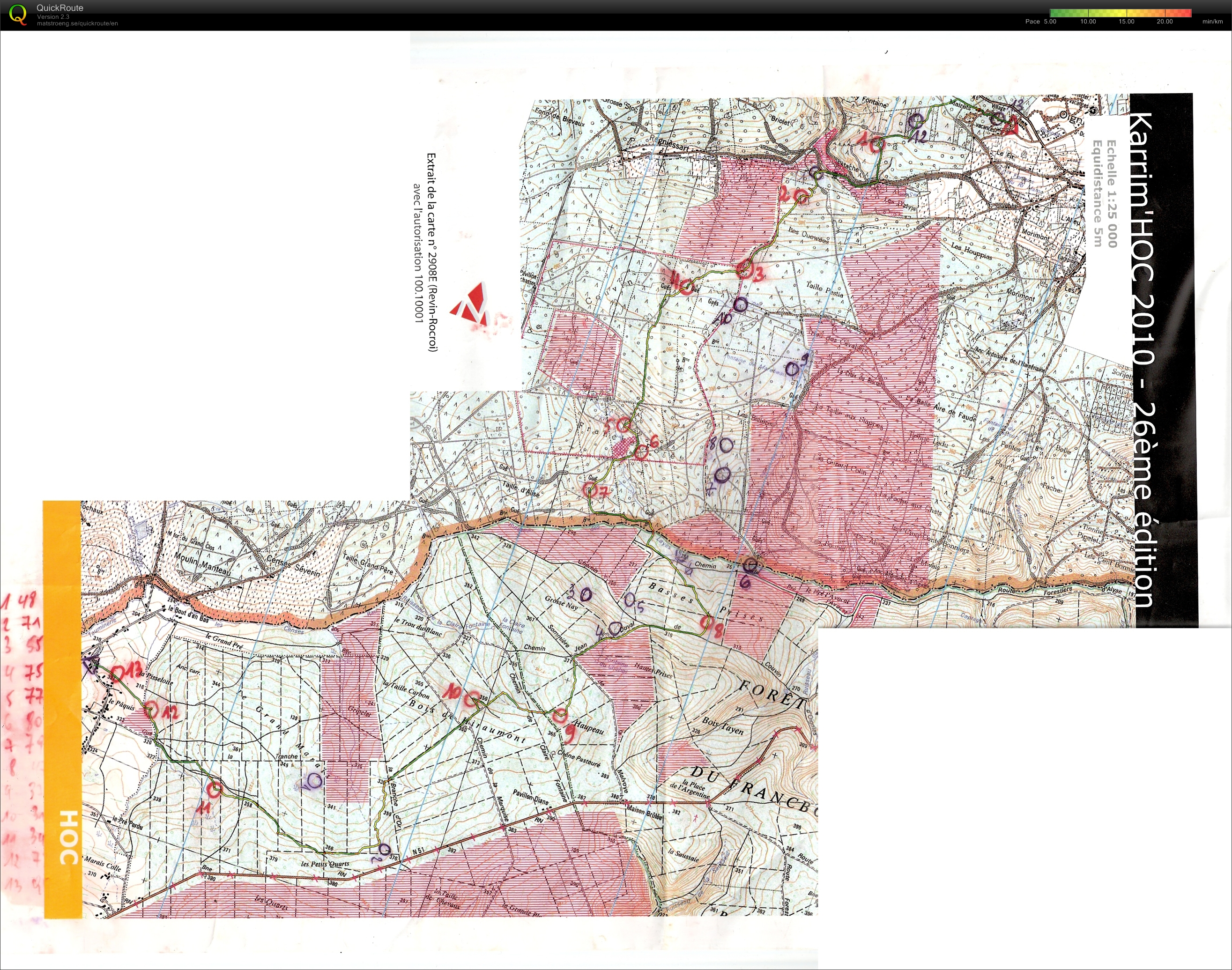Click the Version 2.3 label
Image resolution: width=1232 pixels, height=970 pixels.
[53, 17]
